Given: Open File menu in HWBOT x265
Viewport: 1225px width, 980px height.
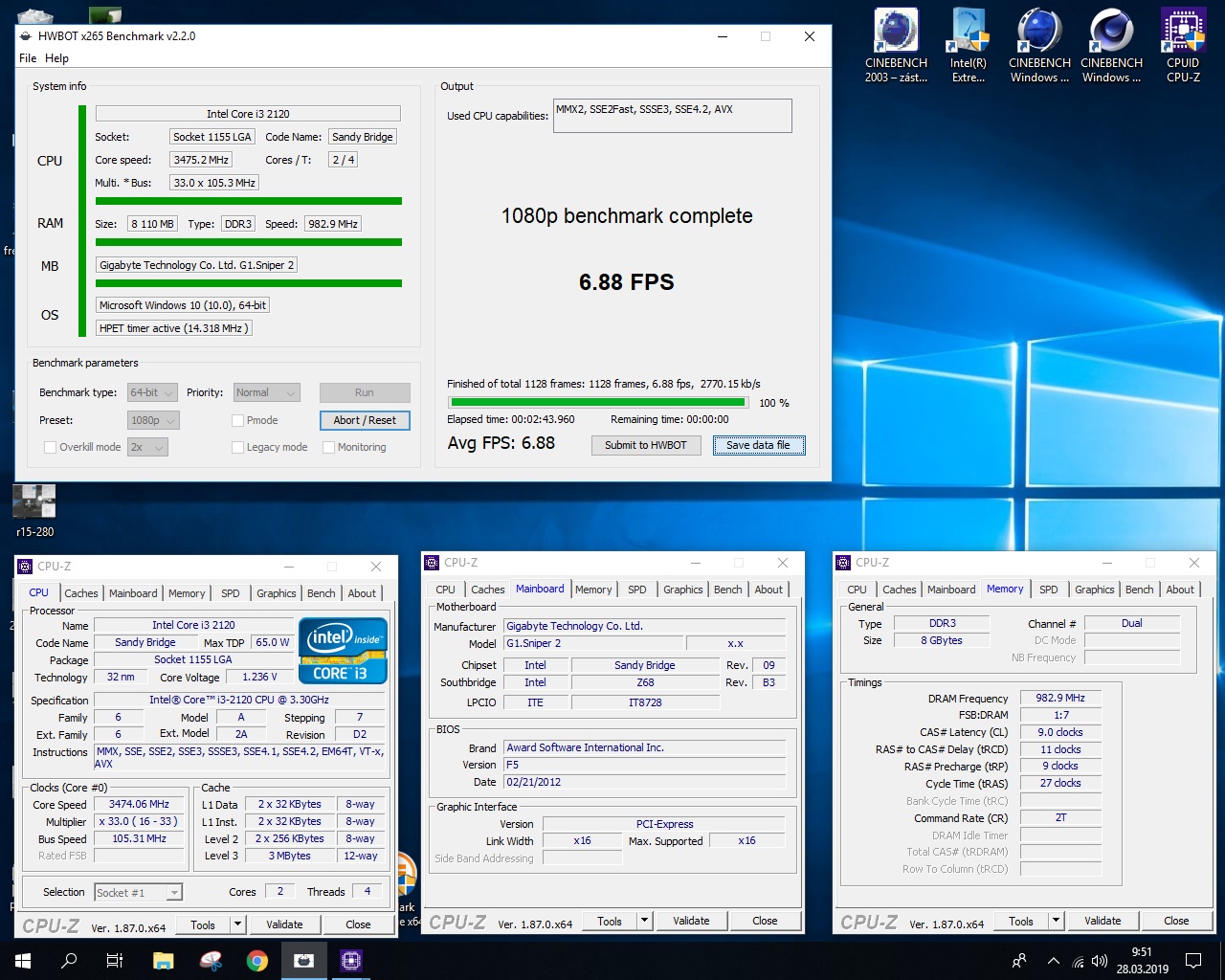Looking at the screenshot, I should (x=28, y=58).
